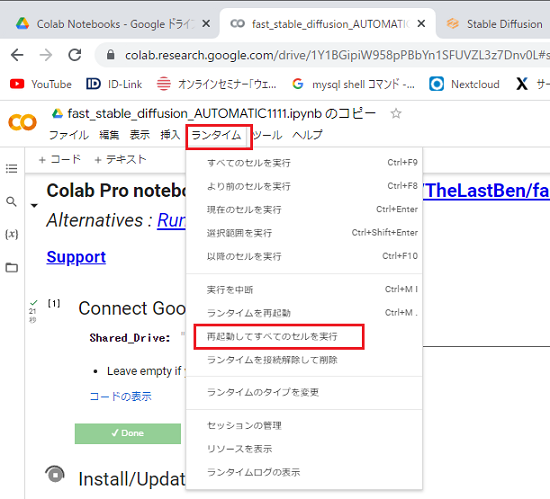Screen dimensions: 550x499
Task: Follow the Support link
Action: click(x=76, y=257)
